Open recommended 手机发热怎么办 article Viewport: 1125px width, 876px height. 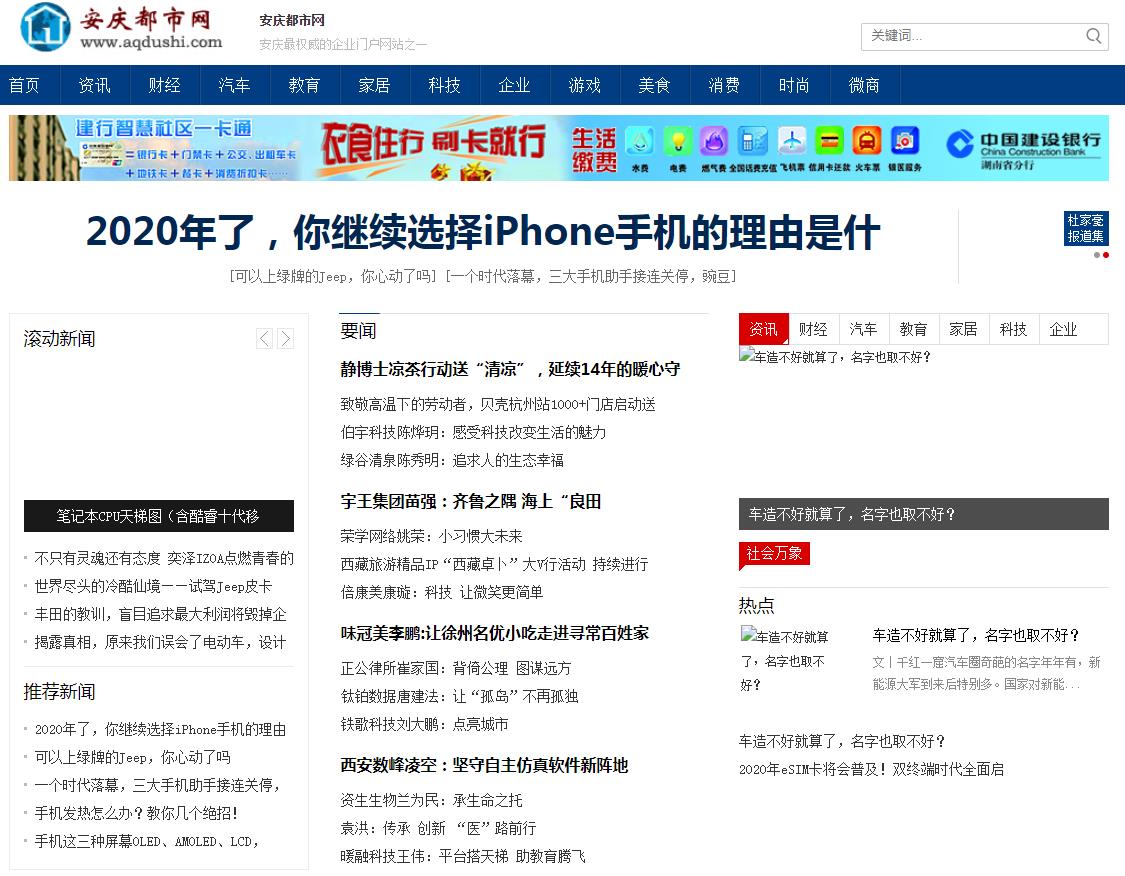click(x=136, y=813)
